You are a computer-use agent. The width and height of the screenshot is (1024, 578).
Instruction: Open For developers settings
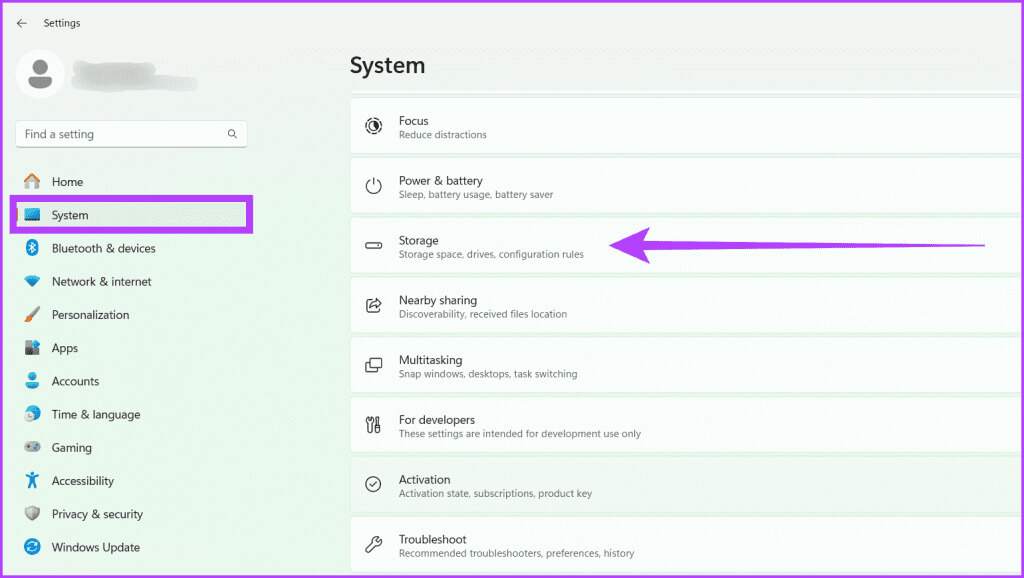[x=686, y=425]
